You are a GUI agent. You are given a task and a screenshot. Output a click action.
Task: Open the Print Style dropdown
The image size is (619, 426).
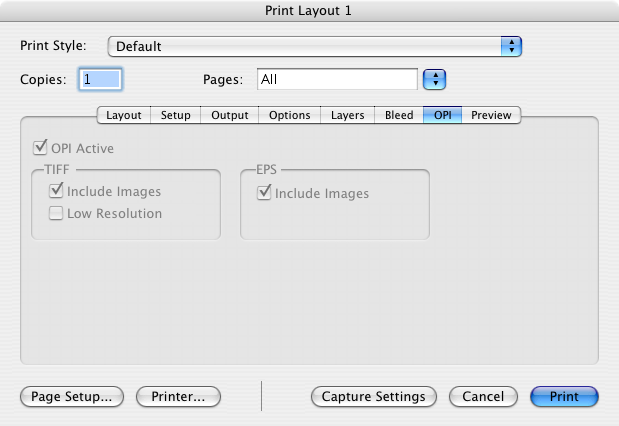click(x=314, y=46)
